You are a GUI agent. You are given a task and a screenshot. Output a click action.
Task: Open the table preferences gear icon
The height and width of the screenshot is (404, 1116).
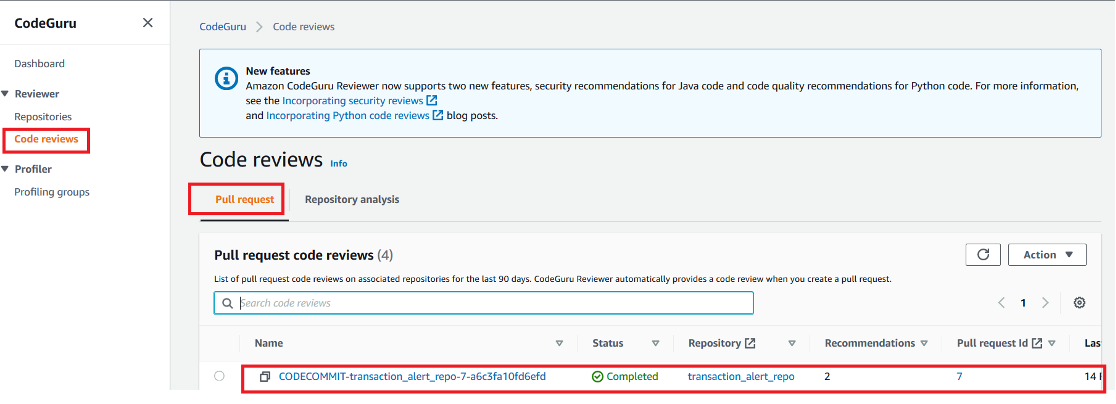[1079, 303]
